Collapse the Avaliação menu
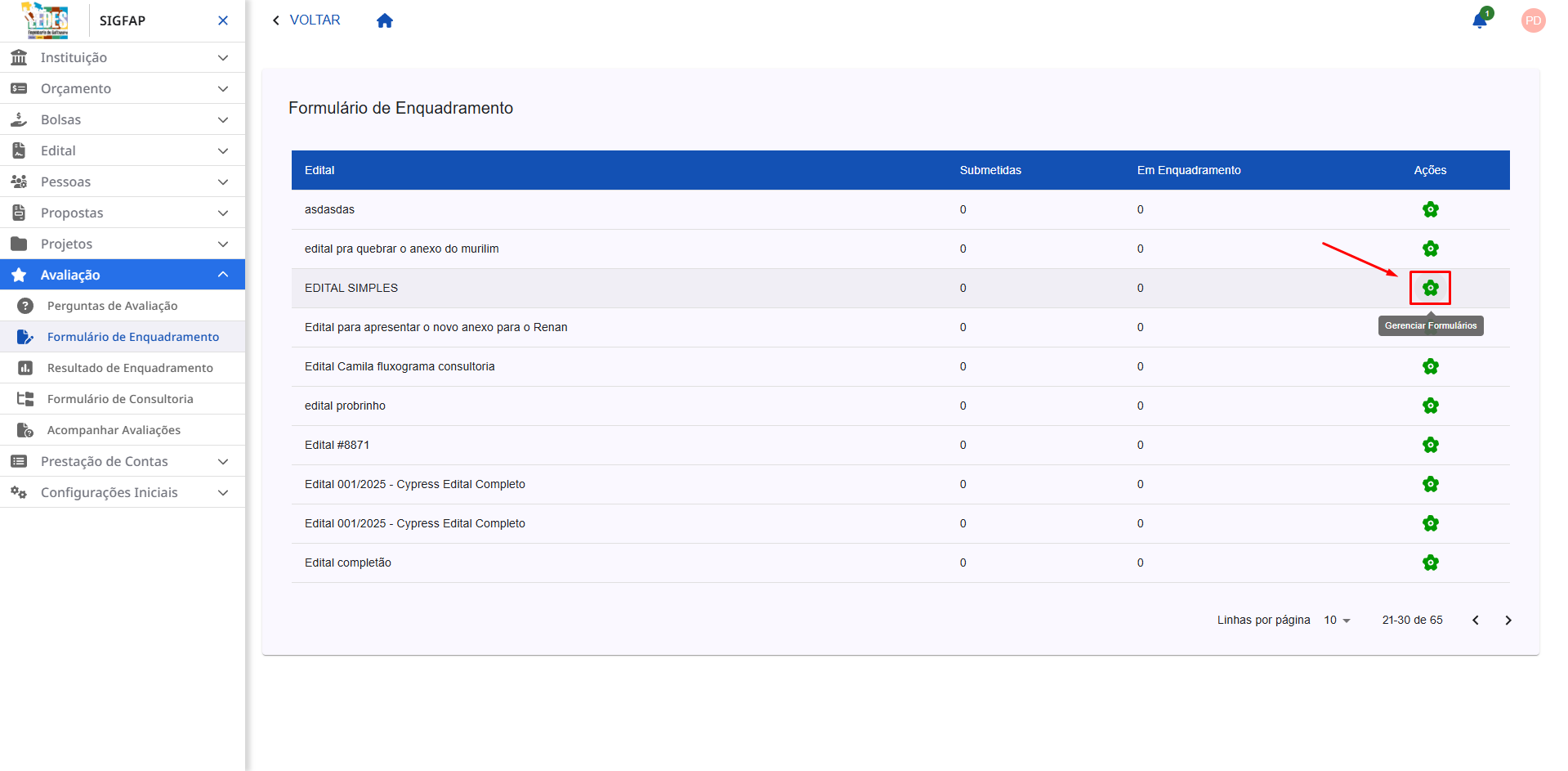Image resolution: width=1568 pixels, height=771 pixels. [123, 275]
